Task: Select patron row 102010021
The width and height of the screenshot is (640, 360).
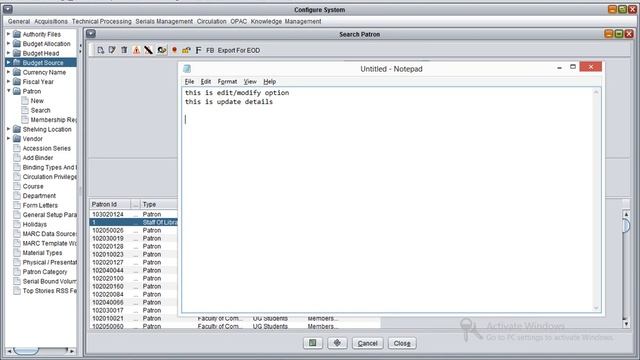Action: click(235, 318)
